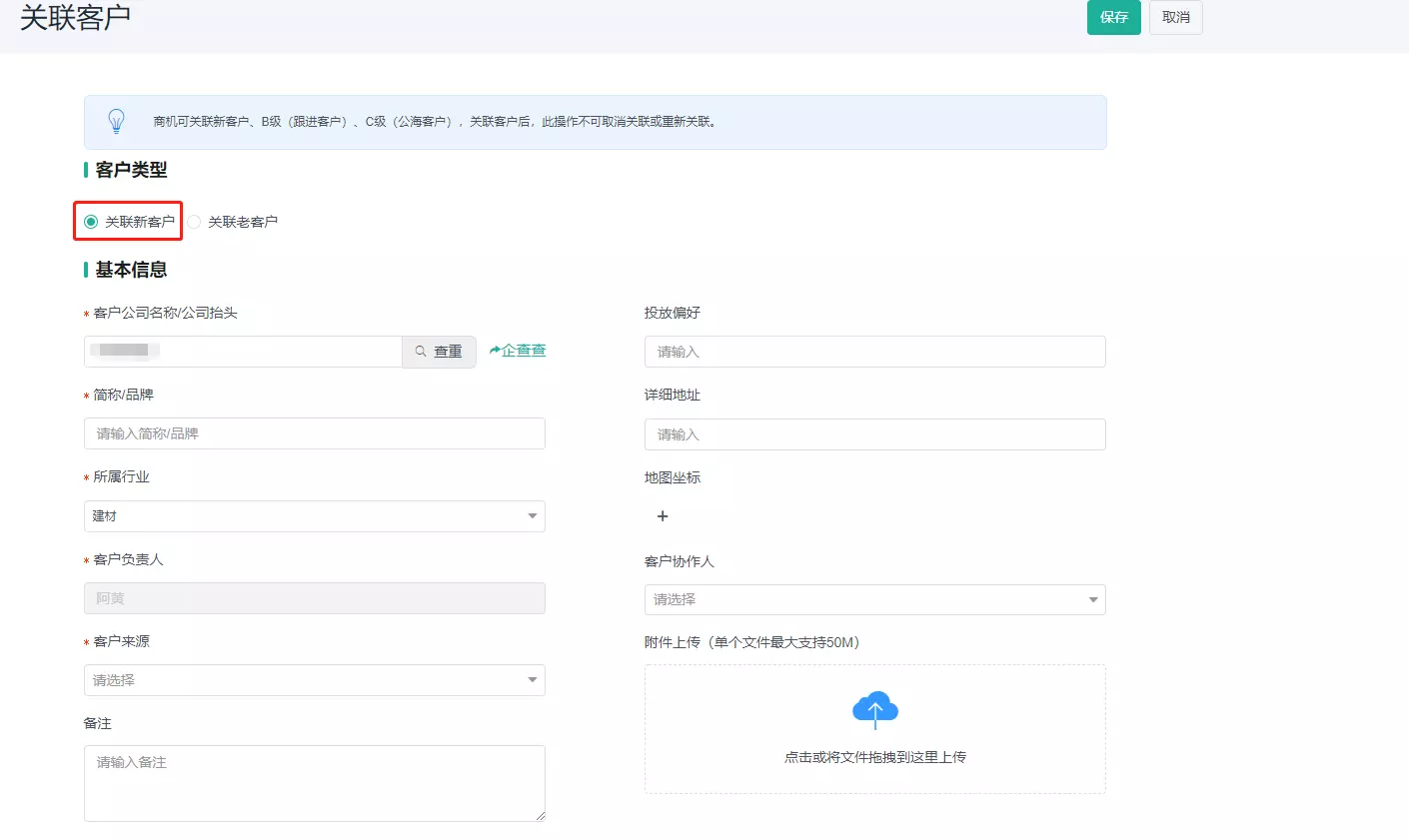
Task: Click the 基本信息 section heading
Action: tap(131, 270)
